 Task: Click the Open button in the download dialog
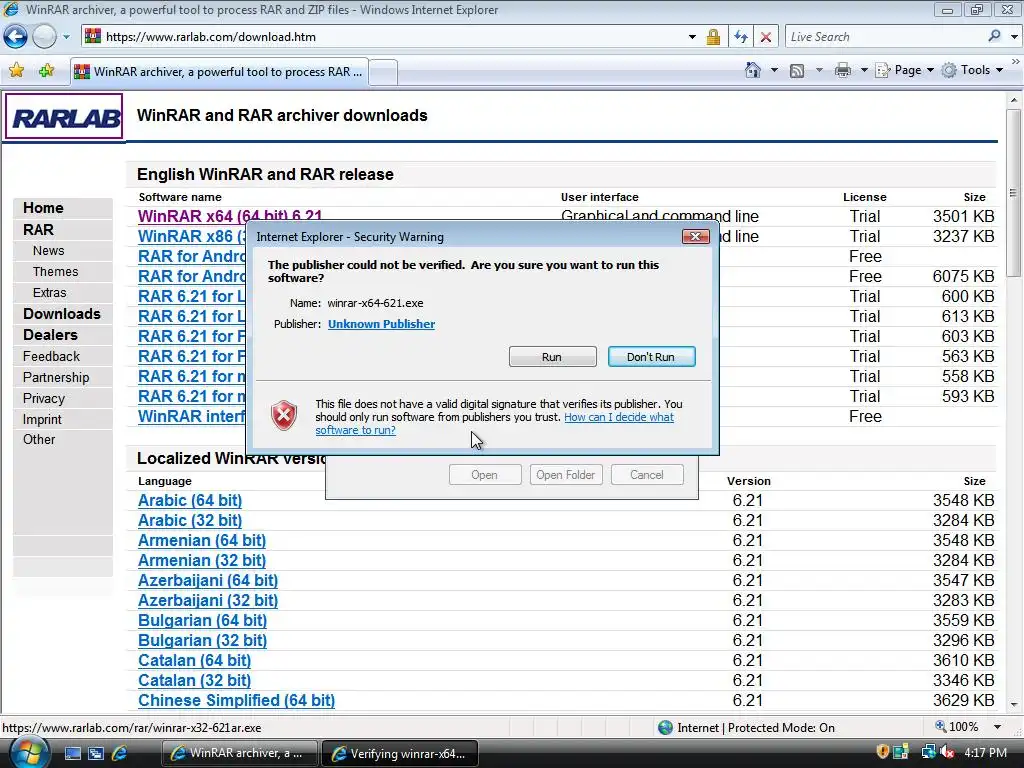(485, 475)
